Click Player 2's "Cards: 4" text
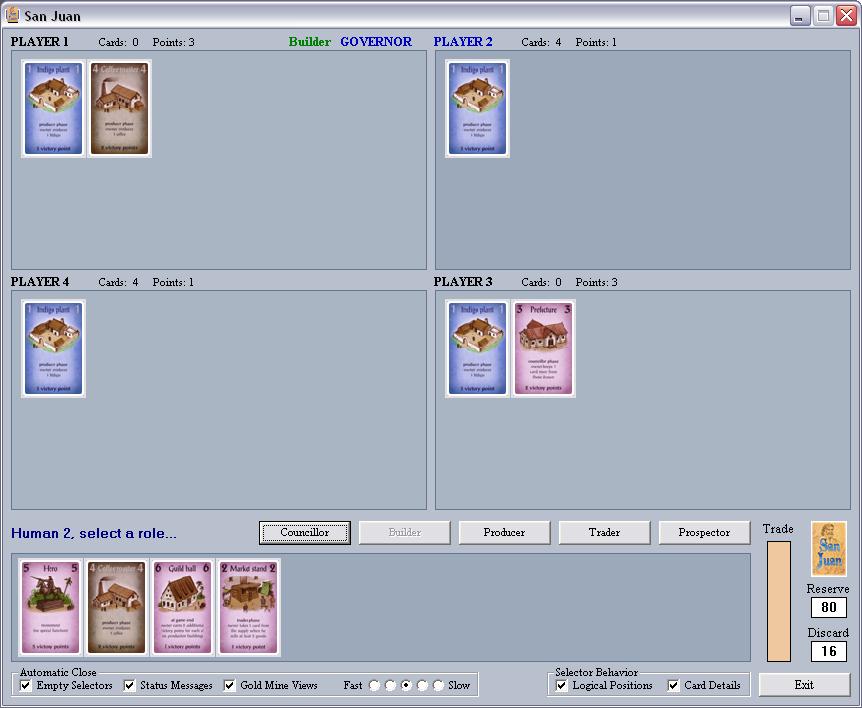This screenshot has width=862, height=708. click(x=541, y=42)
